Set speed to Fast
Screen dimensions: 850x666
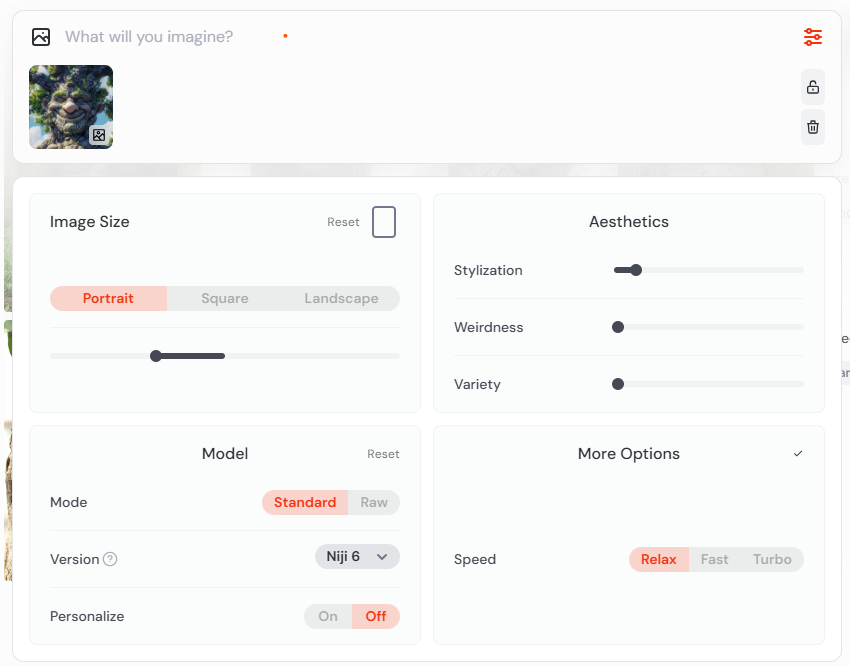click(714, 559)
